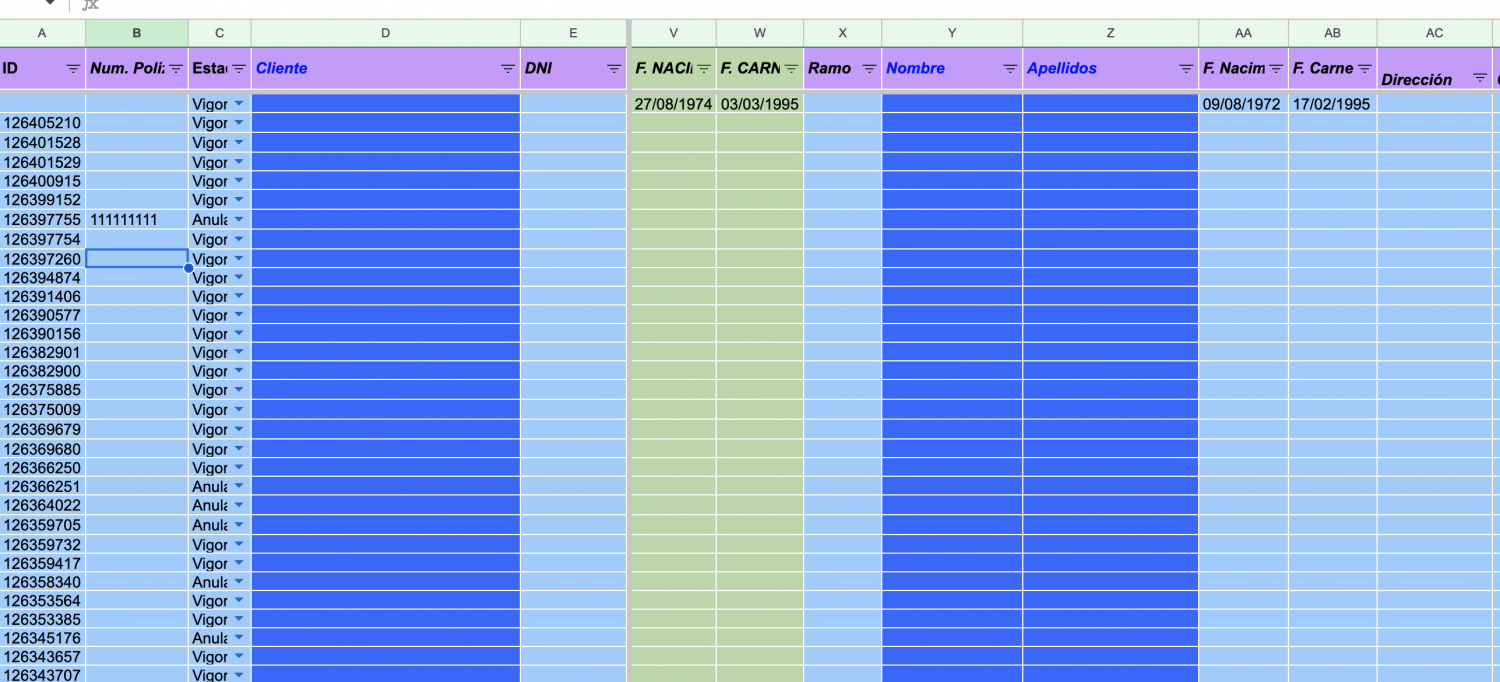
Task: Select the date cell 17/02/1995
Action: point(1332,104)
